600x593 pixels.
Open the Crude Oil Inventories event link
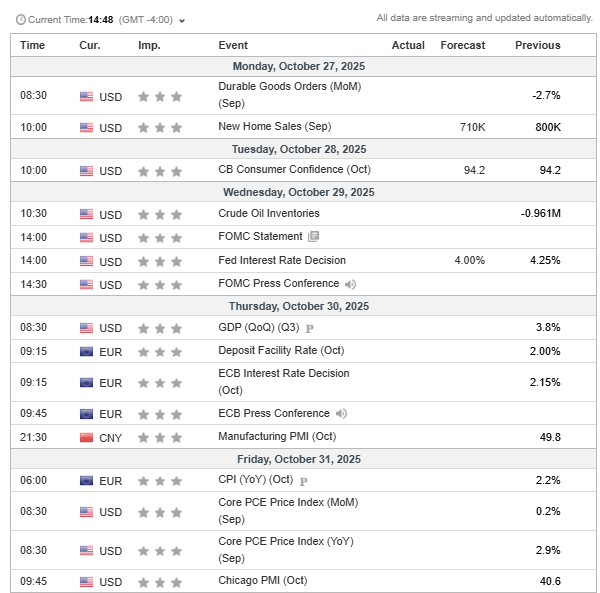point(268,213)
